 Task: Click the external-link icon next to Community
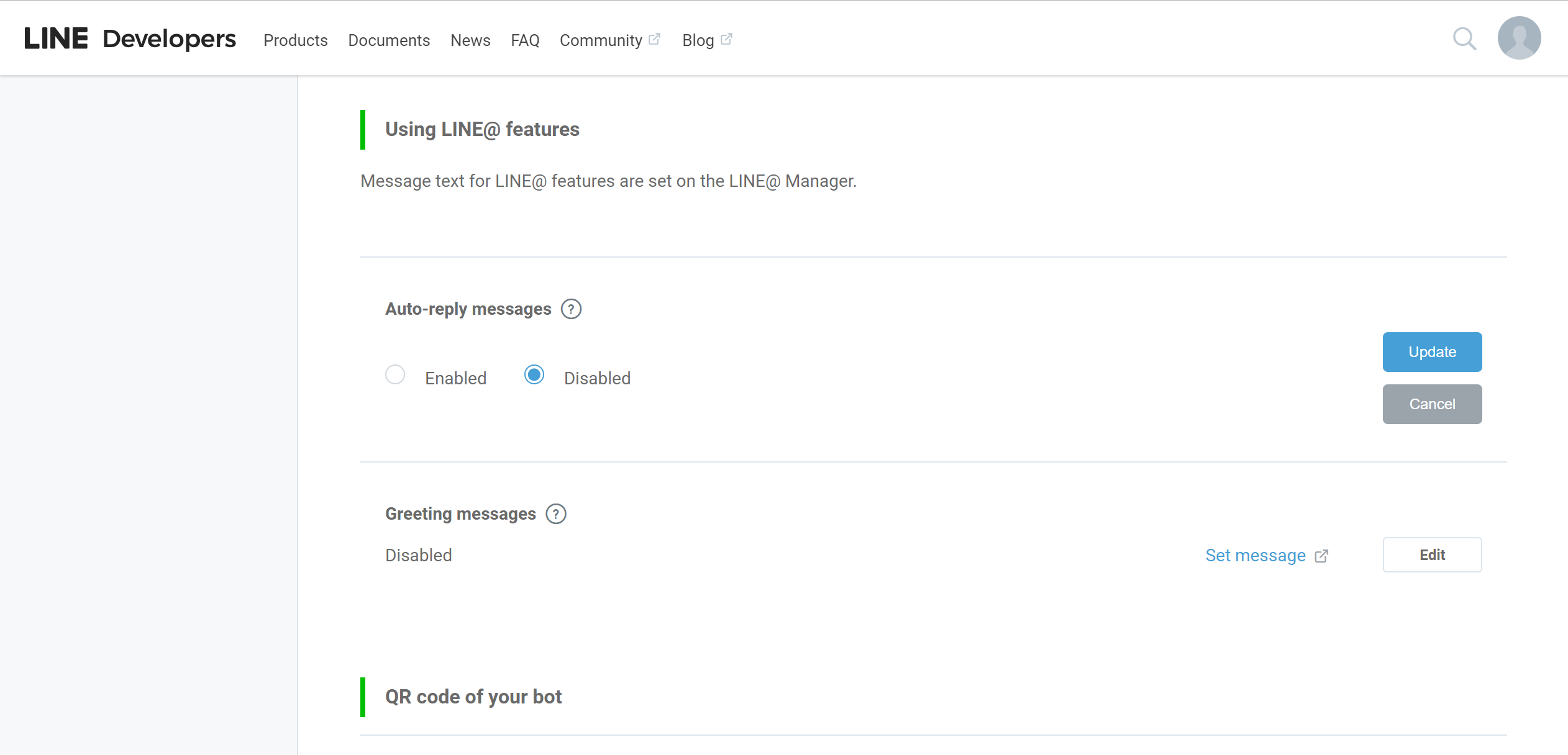point(655,38)
